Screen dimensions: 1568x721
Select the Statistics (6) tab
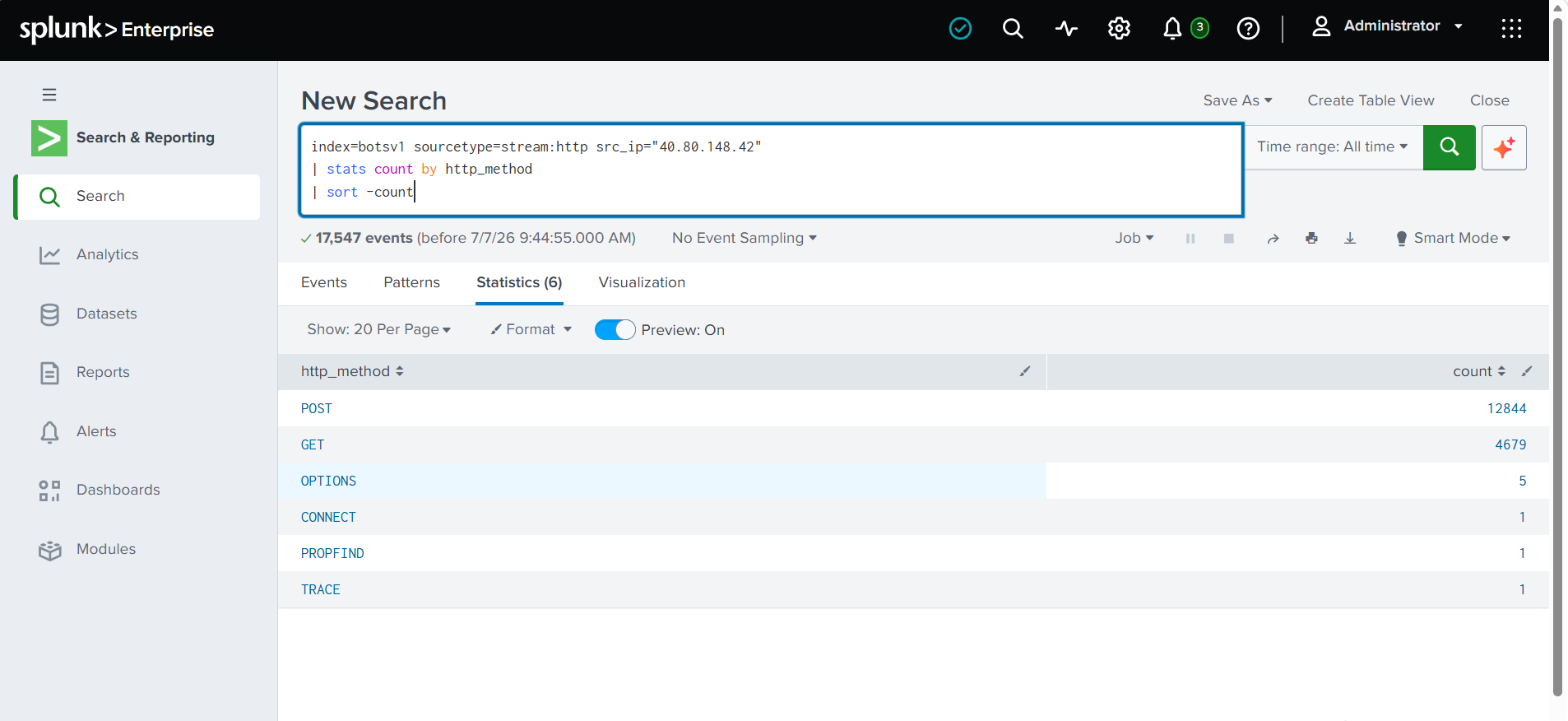coord(519,282)
